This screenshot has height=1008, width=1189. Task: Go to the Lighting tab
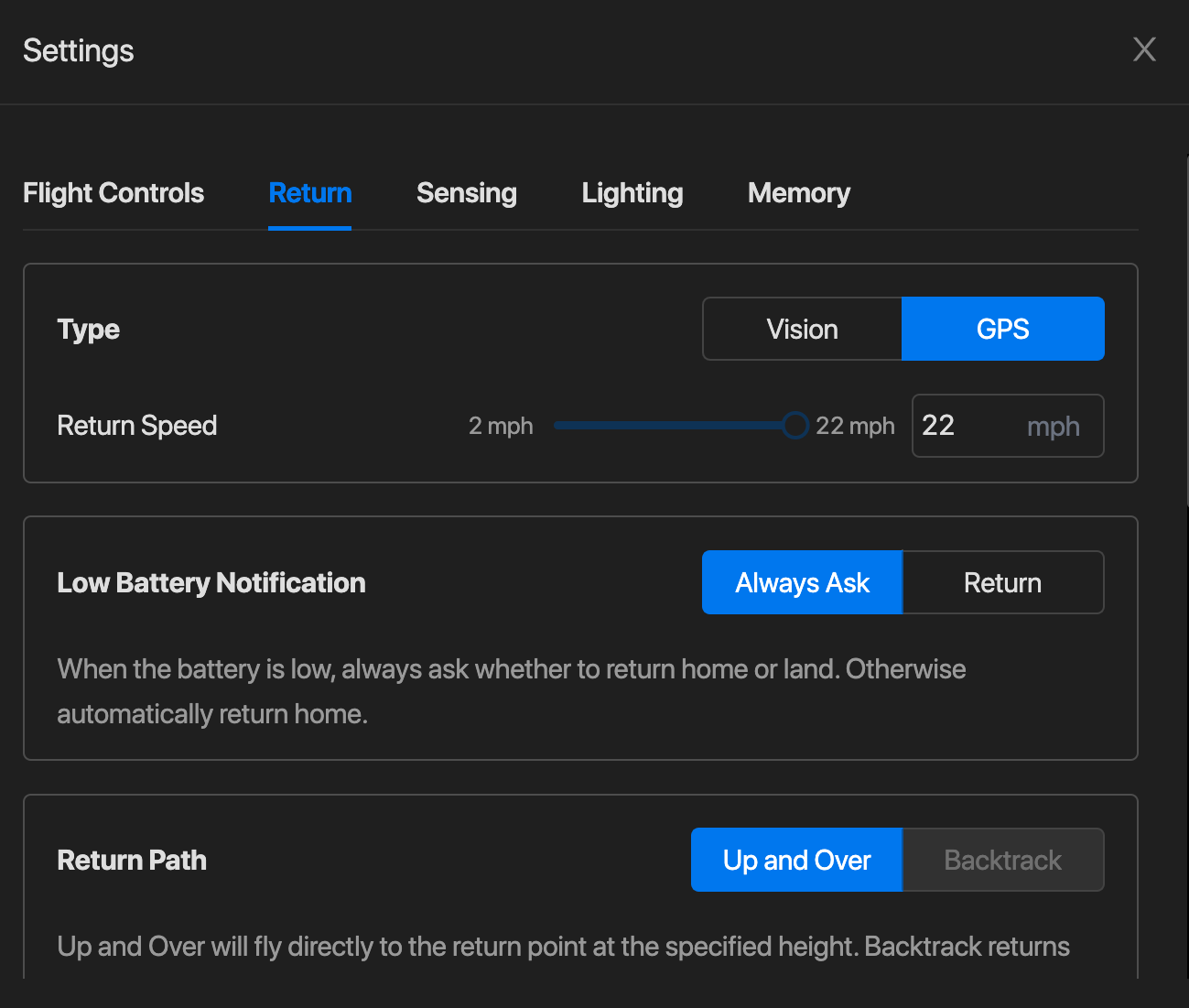[x=632, y=193]
